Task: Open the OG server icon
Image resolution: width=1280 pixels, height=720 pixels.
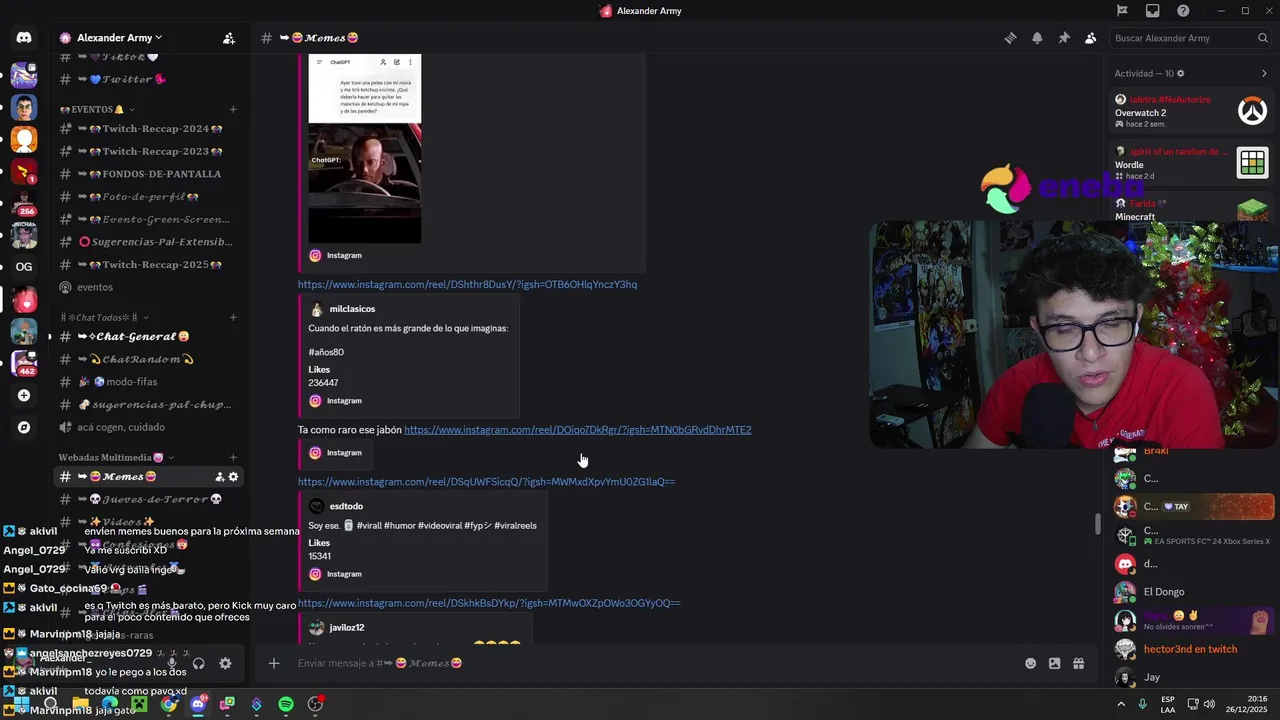Action: click(24, 267)
